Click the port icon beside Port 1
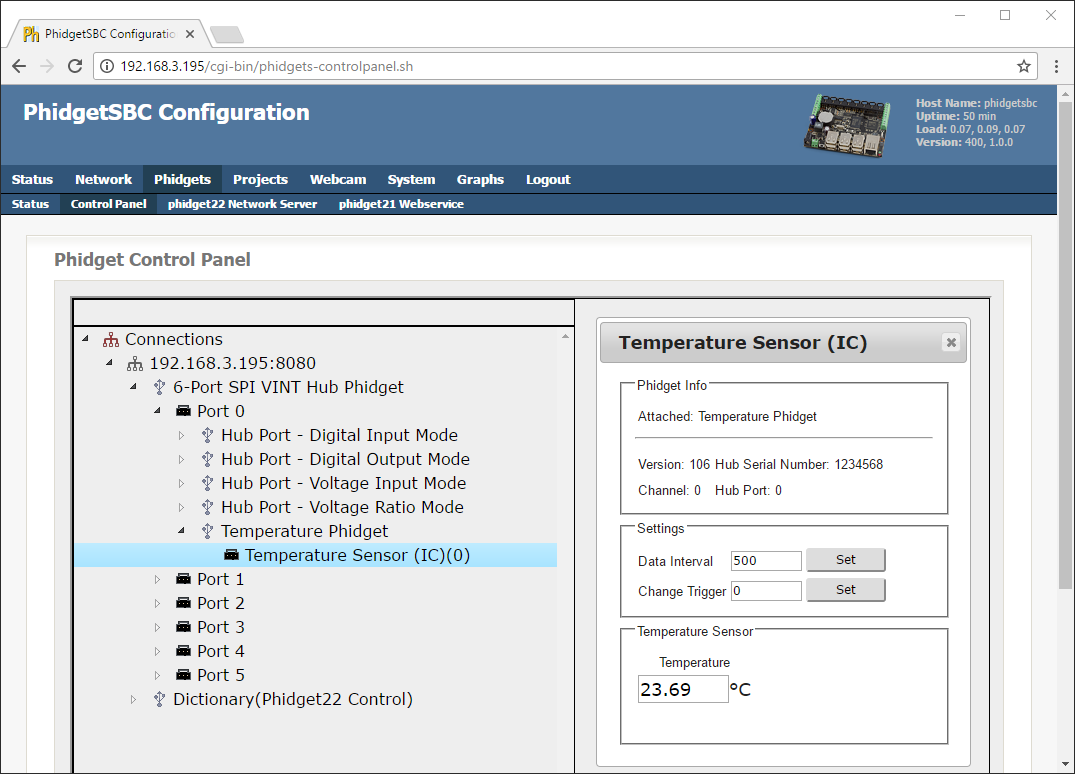 (183, 579)
